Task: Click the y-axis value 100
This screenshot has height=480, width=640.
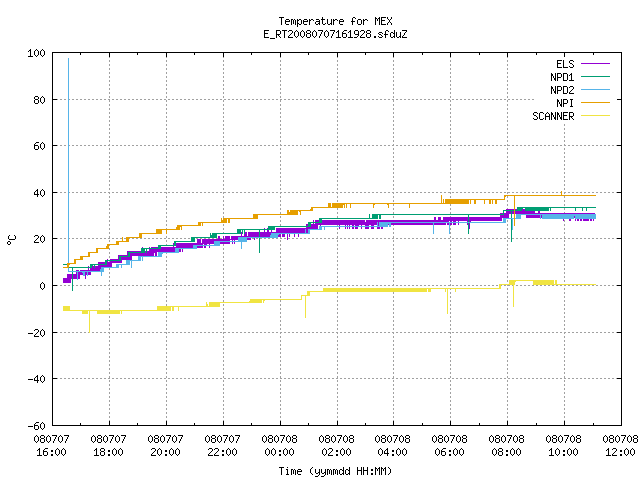Action: 36,53
